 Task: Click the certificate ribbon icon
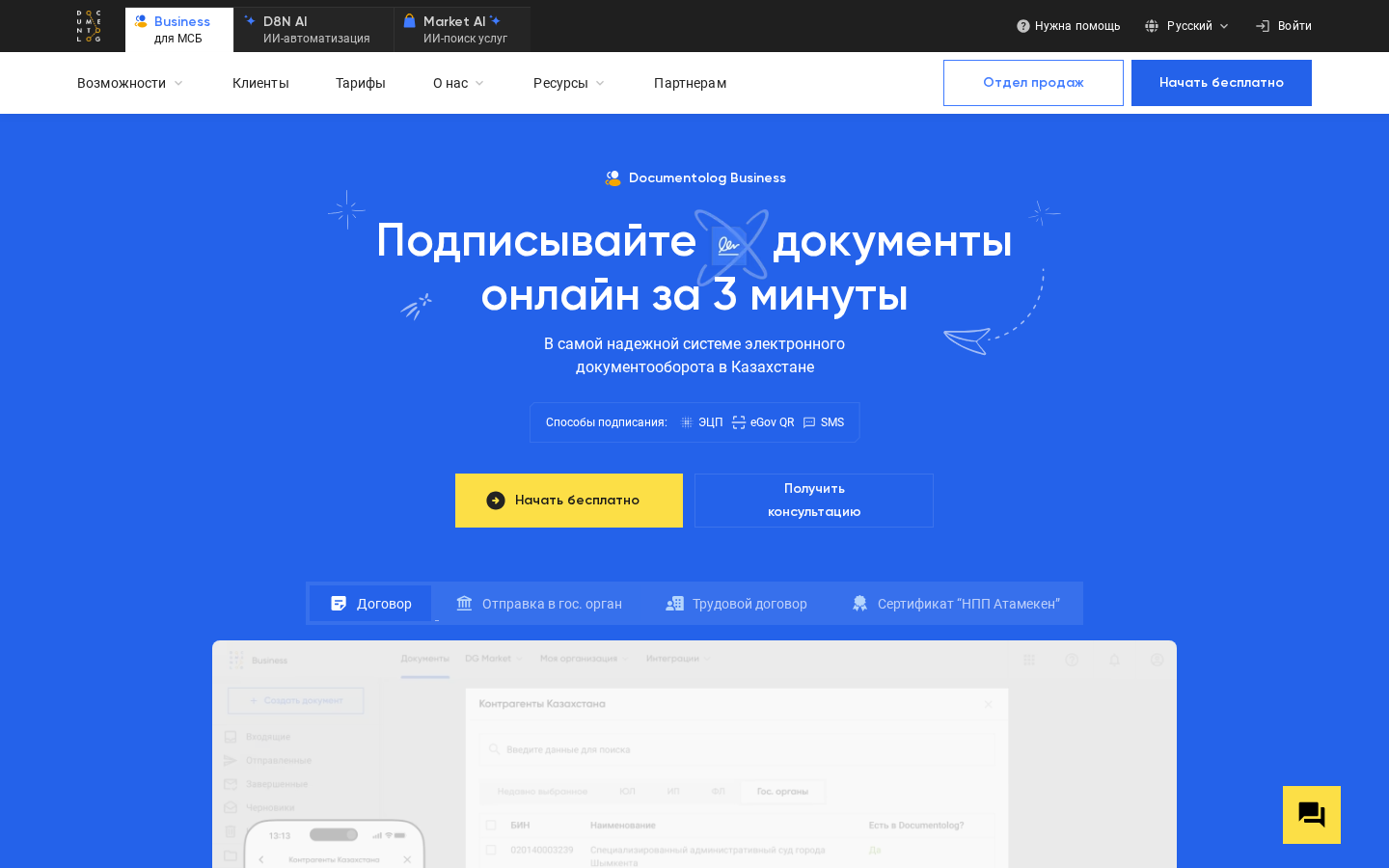coord(859,604)
